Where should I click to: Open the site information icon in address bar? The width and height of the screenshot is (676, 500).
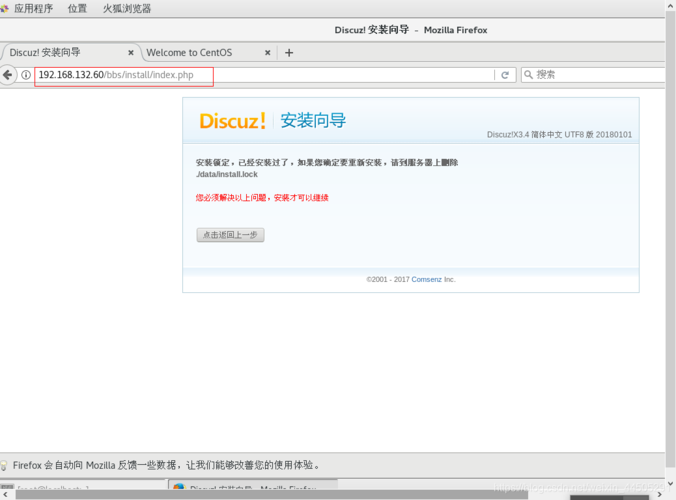pos(26,75)
